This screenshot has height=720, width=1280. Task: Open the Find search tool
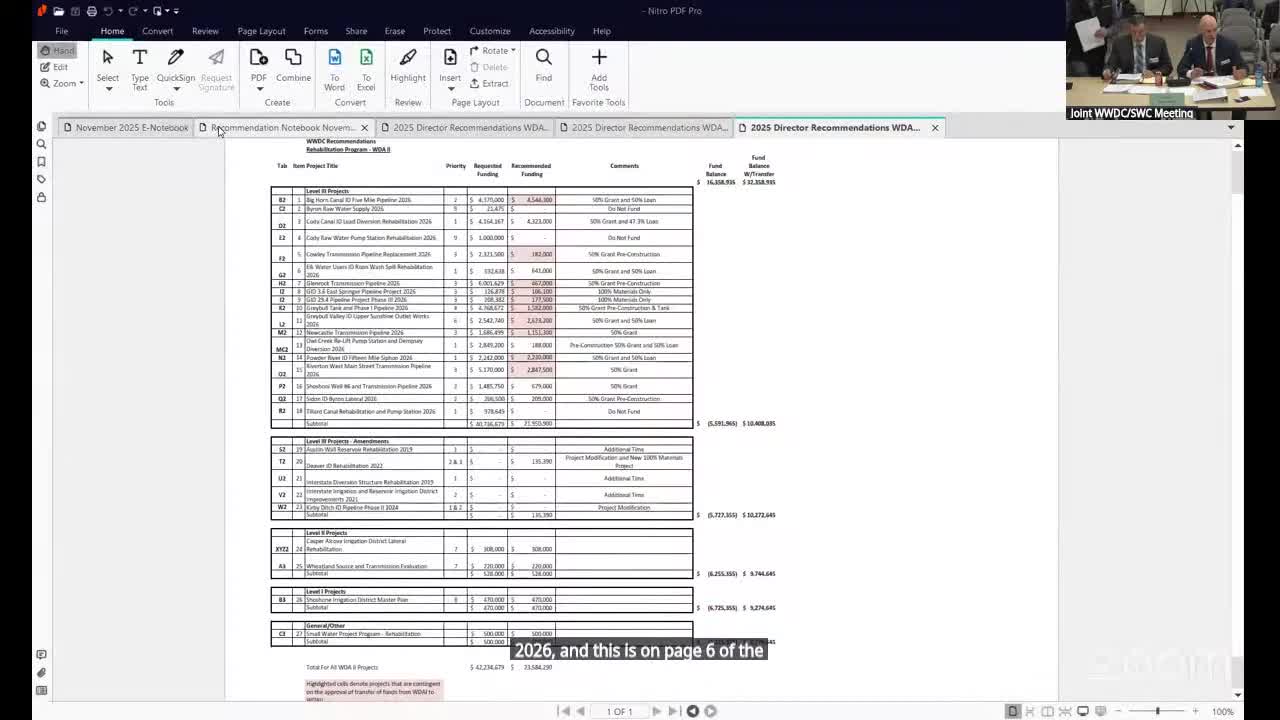pyautogui.click(x=543, y=66)
